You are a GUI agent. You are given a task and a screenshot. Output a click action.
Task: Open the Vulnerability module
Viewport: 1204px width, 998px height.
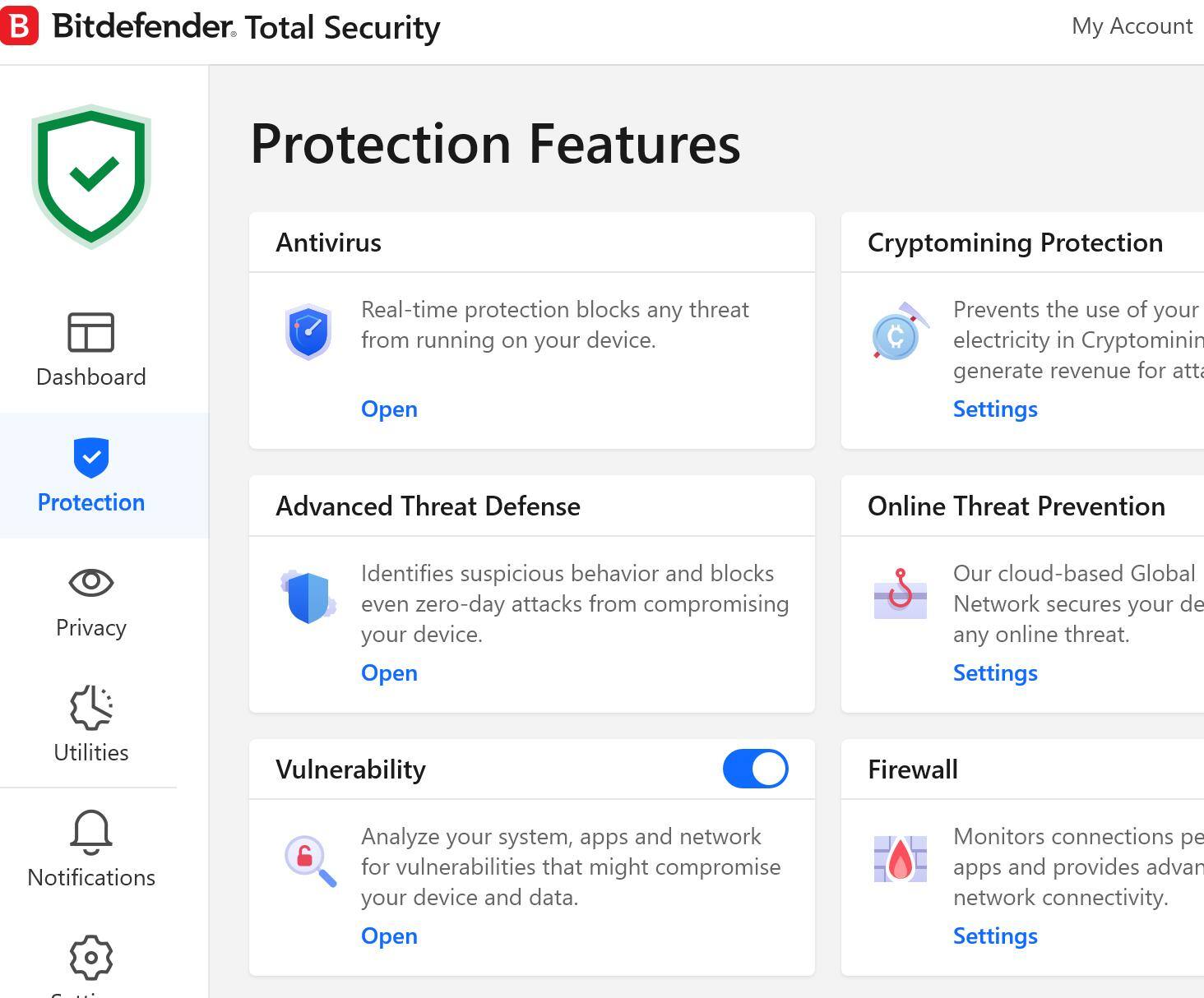click(x=389, y=936)
